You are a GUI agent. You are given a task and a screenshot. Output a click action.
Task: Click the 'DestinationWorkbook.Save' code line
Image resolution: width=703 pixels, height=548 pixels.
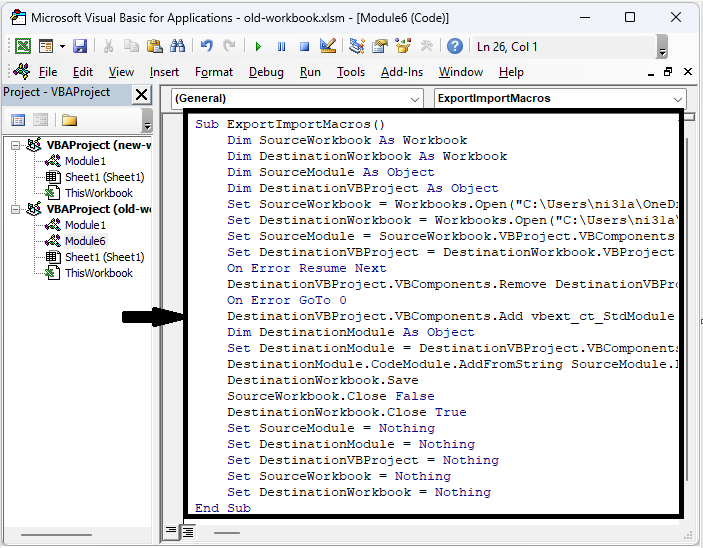[x=322, y=380]
